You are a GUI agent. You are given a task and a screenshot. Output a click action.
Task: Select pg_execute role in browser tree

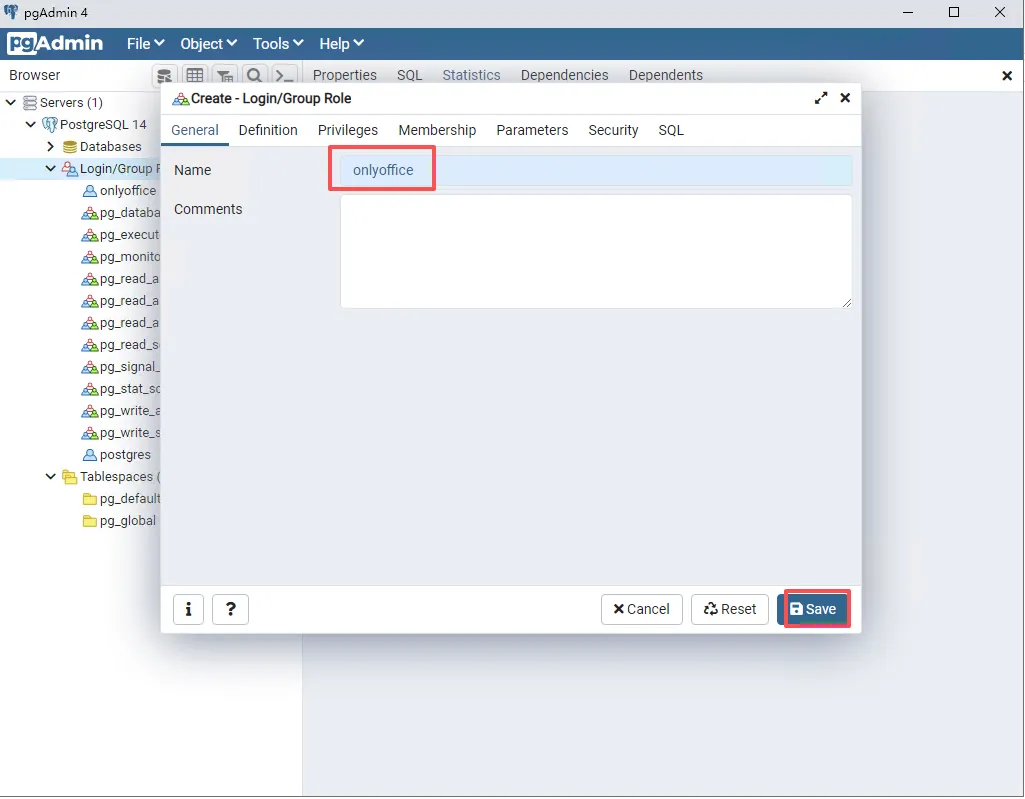[129, 235]
